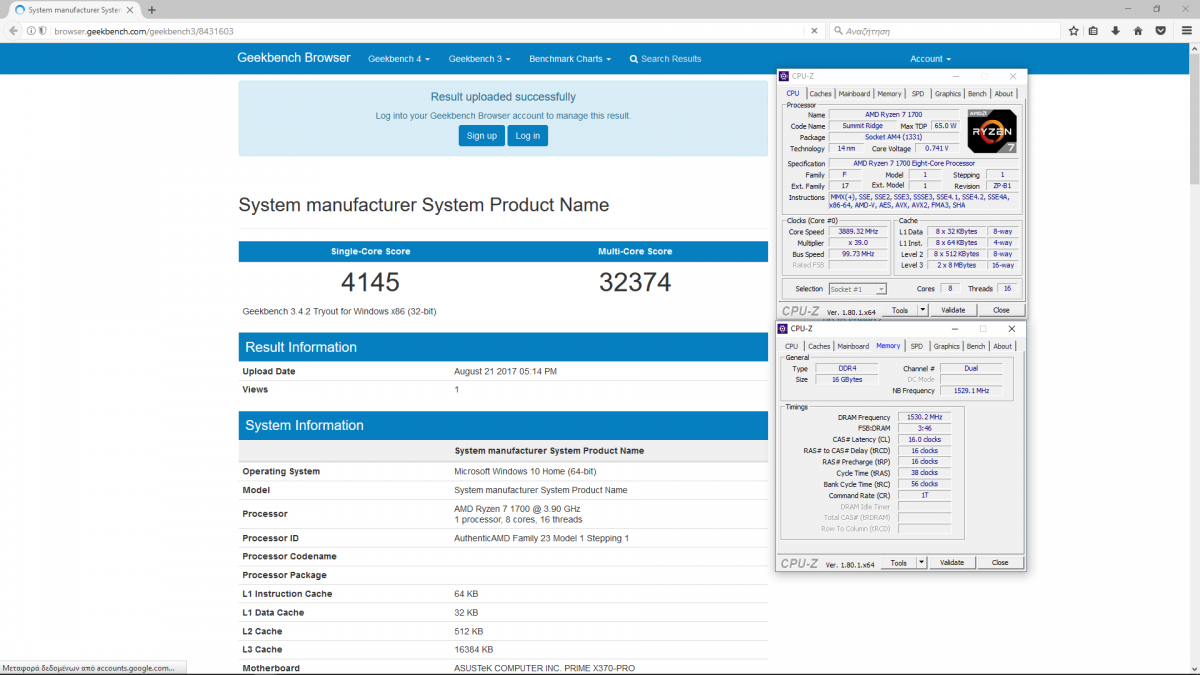Open the Pocket icon in toolbar

pyautogui.click(x=1160, y=31)
